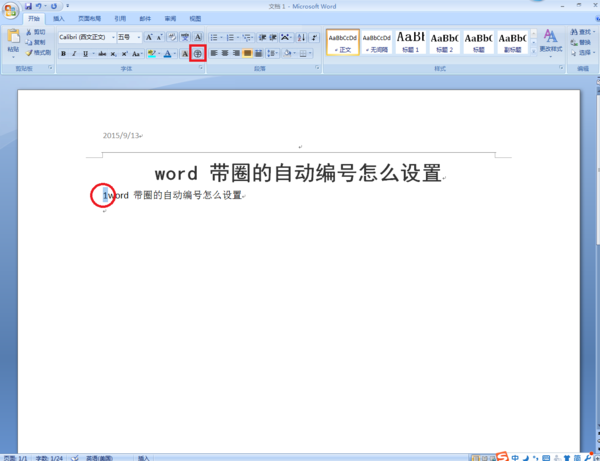Insert an enclosed character (带圈字符)
This screenshot has width=600, height=461.
pos(198,54)
